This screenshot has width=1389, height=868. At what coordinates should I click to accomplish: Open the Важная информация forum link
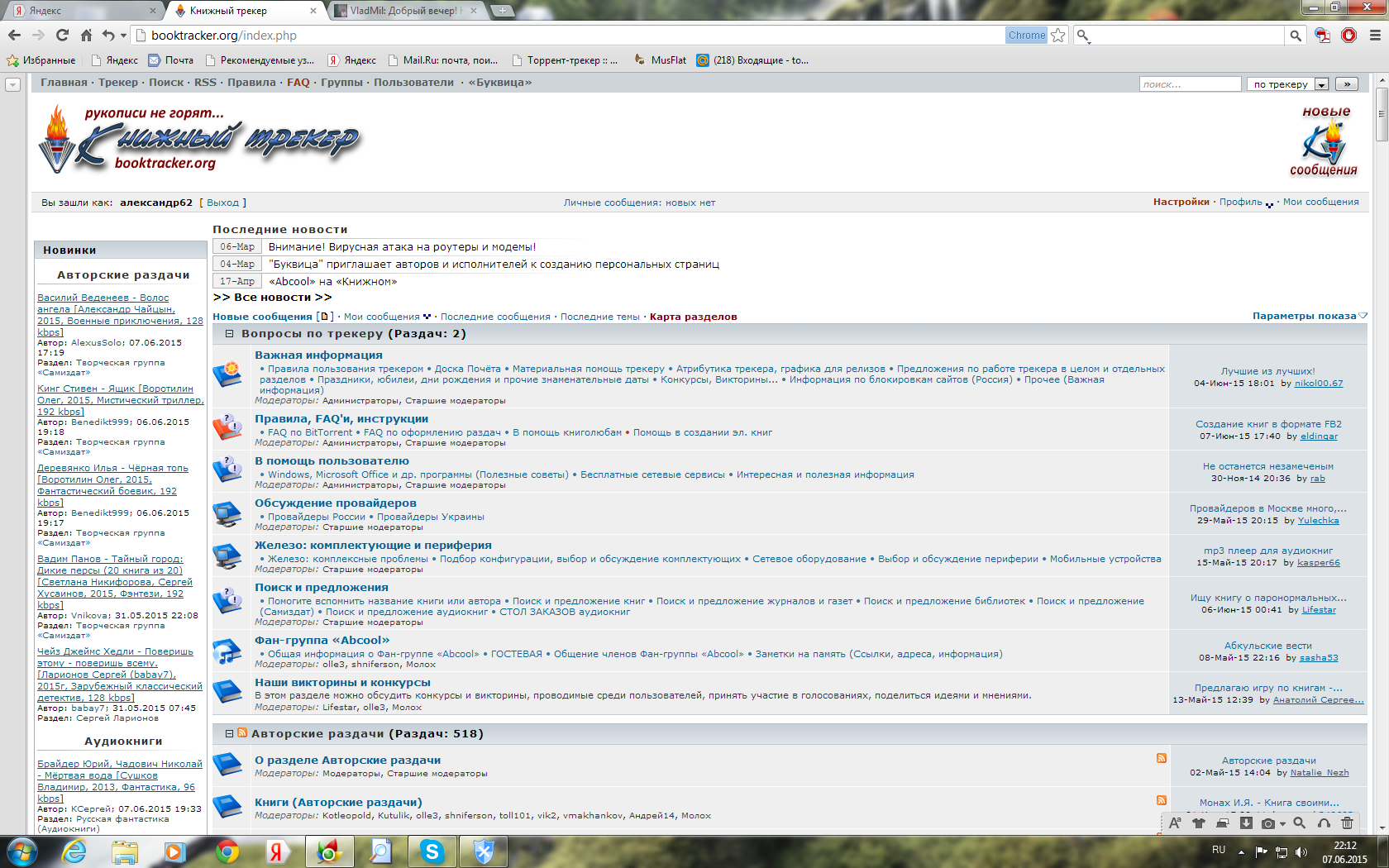pyautogui.click(x=318, y=355)
